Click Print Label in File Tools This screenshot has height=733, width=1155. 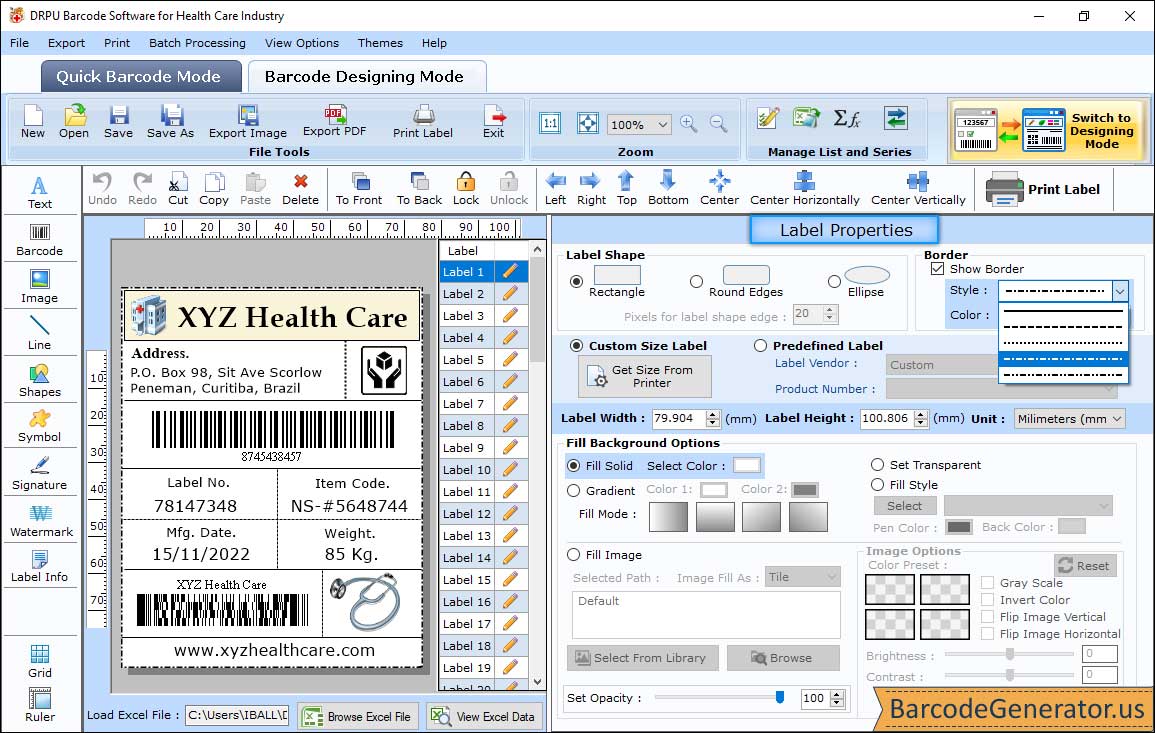pos(423,122)
